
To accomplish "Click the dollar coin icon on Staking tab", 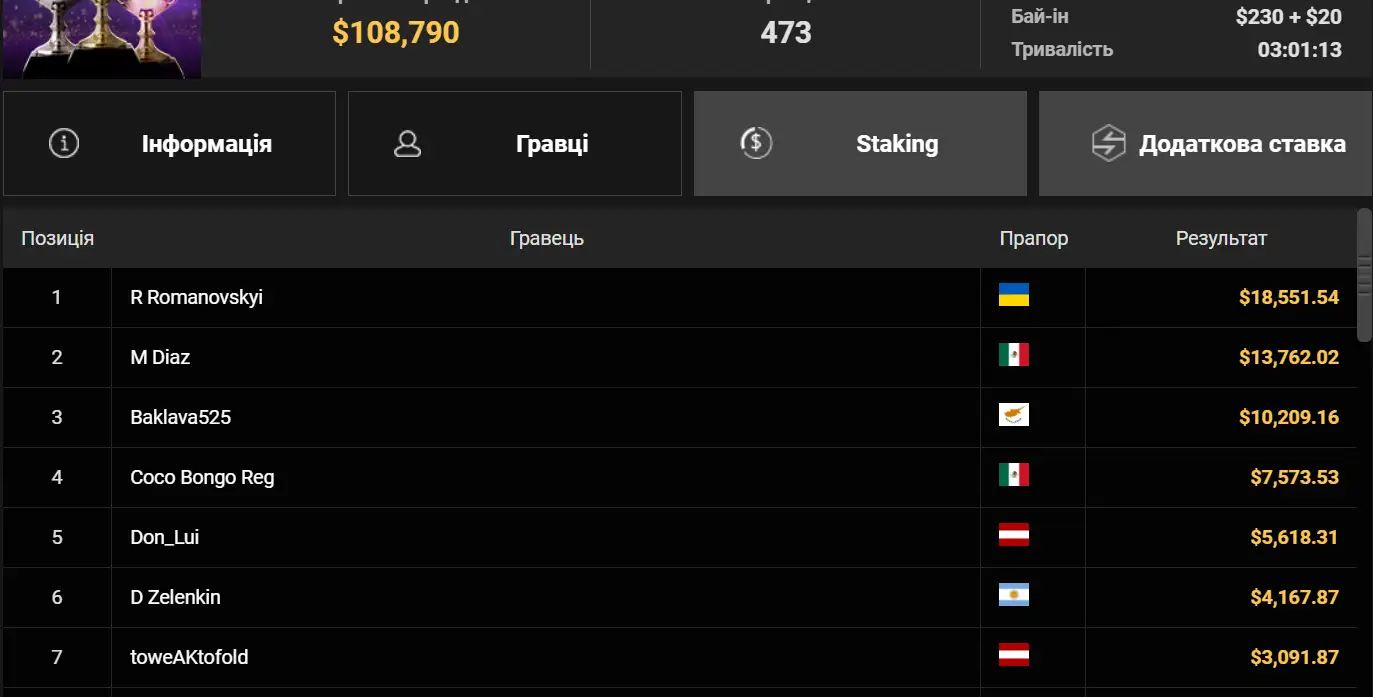I will [x=755, y=143].
